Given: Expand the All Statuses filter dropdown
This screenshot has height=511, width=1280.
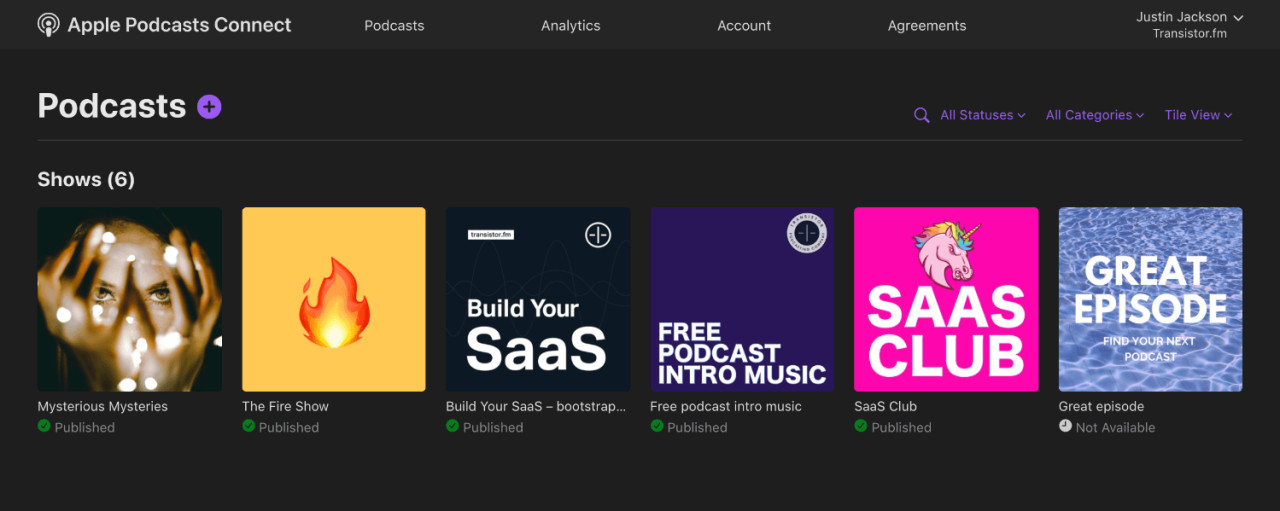Looking at the screenshot, I should pyautogui.click(x=982, y=115).
